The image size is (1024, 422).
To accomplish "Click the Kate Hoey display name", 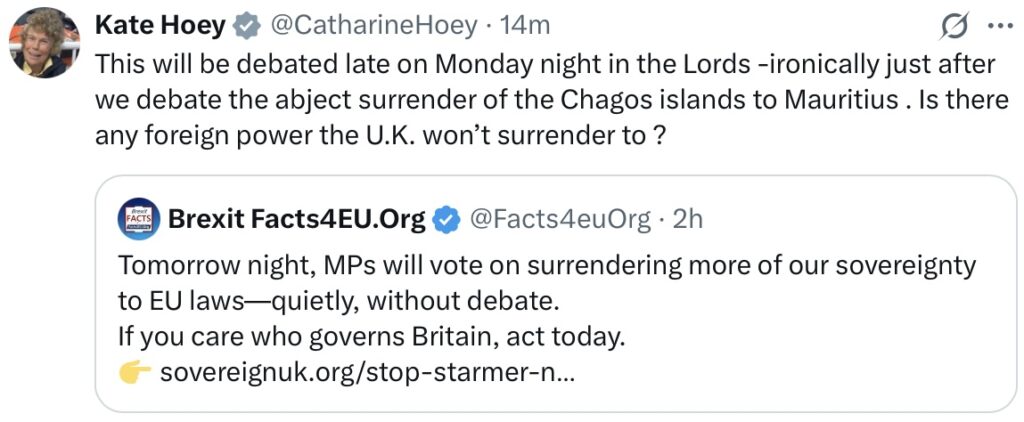I will click(x=161, y=26).
